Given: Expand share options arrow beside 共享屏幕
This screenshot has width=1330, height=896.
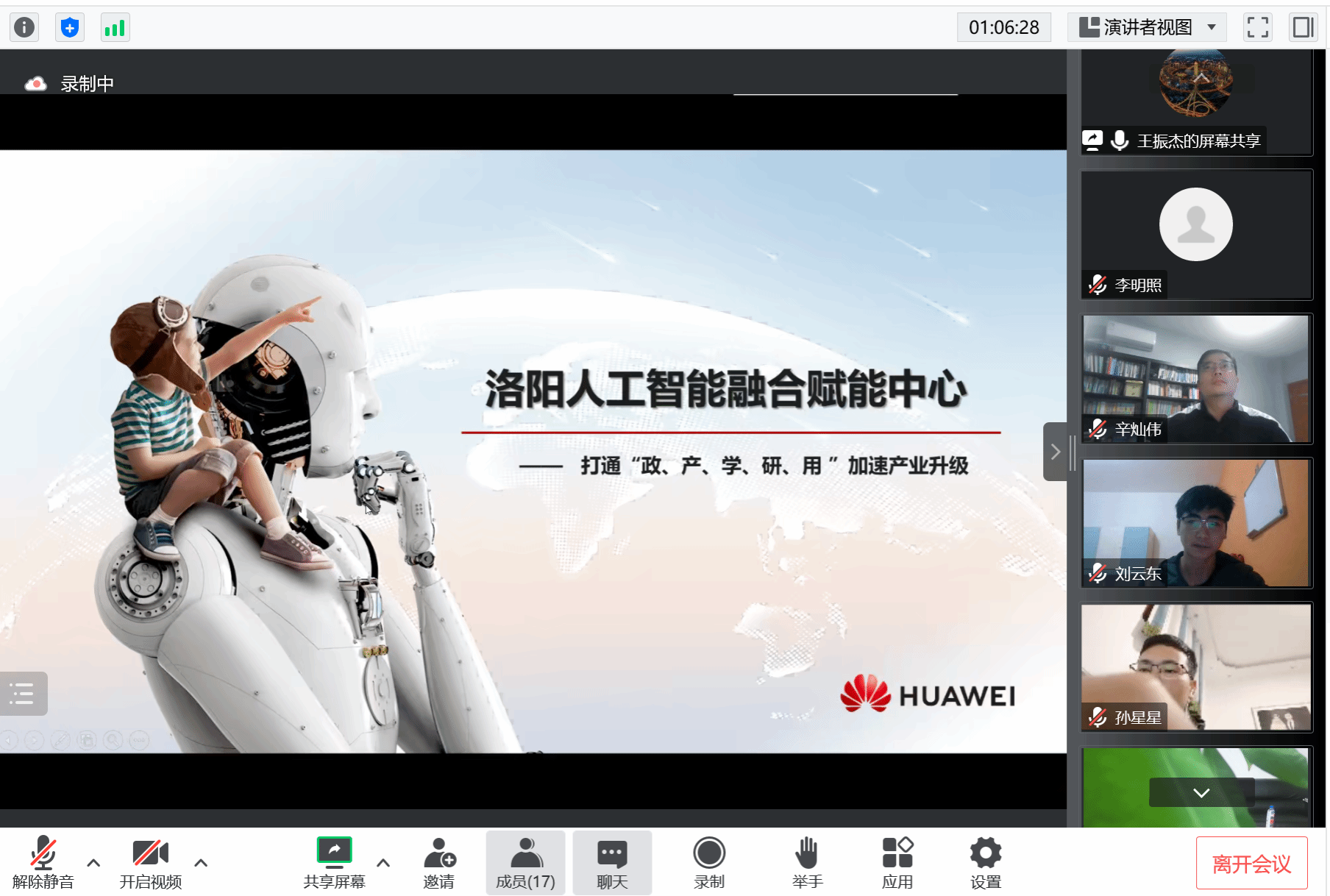Looking at the screenshot, I should [x=383, y=862].
